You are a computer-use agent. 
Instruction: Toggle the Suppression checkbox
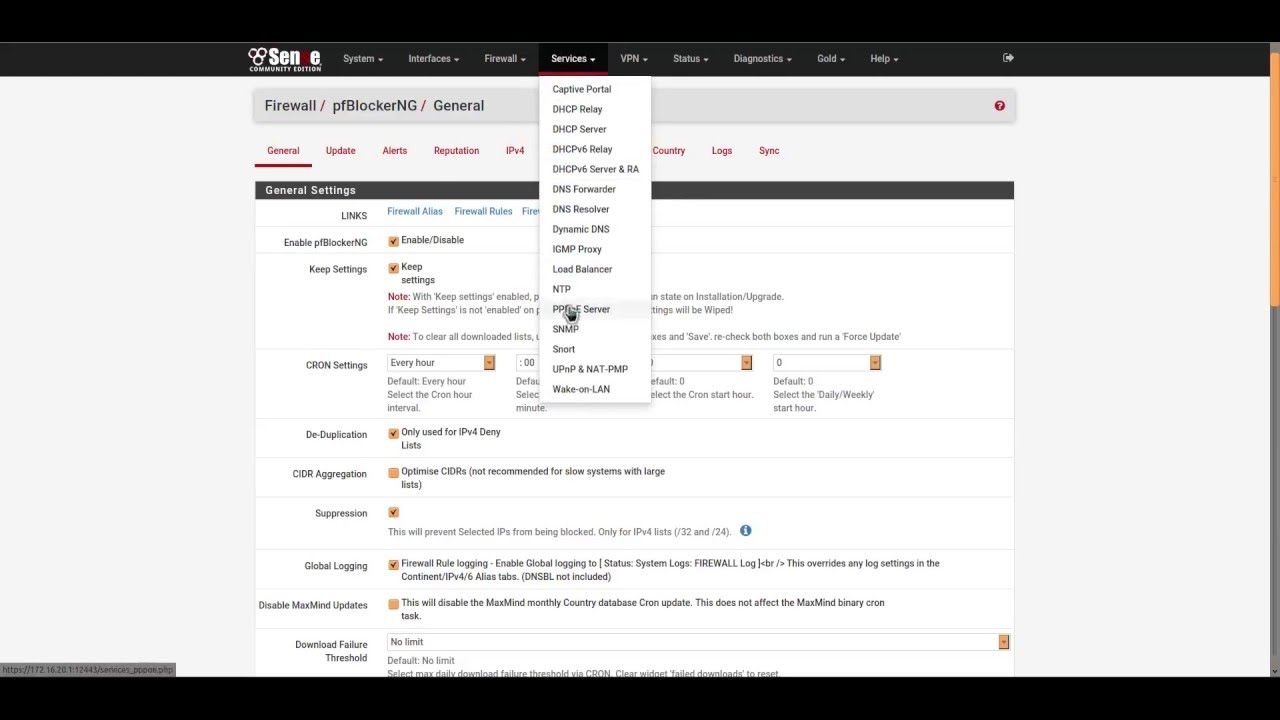[393, 512]
